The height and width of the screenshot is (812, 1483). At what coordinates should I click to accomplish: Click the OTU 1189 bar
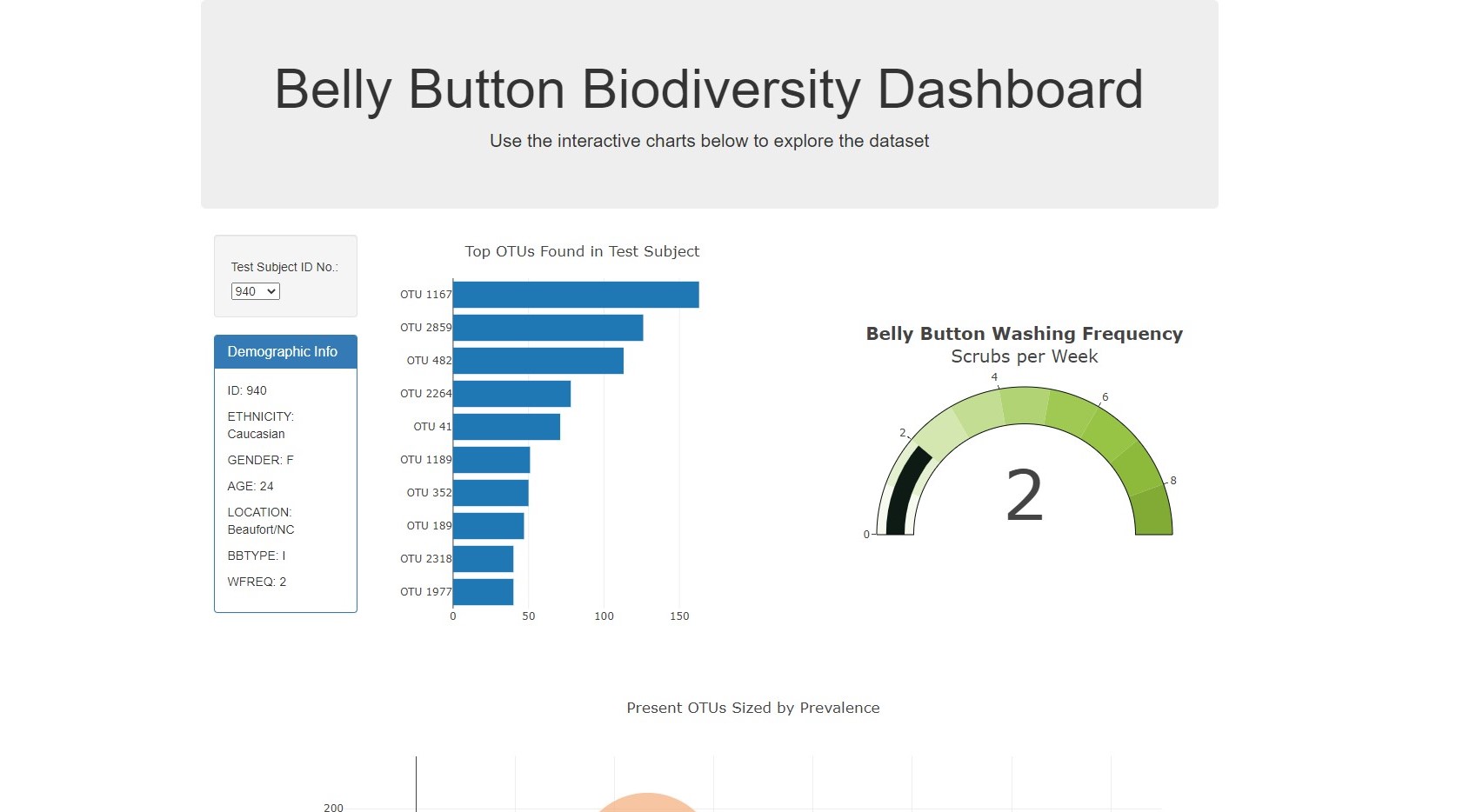pos(491,460)
